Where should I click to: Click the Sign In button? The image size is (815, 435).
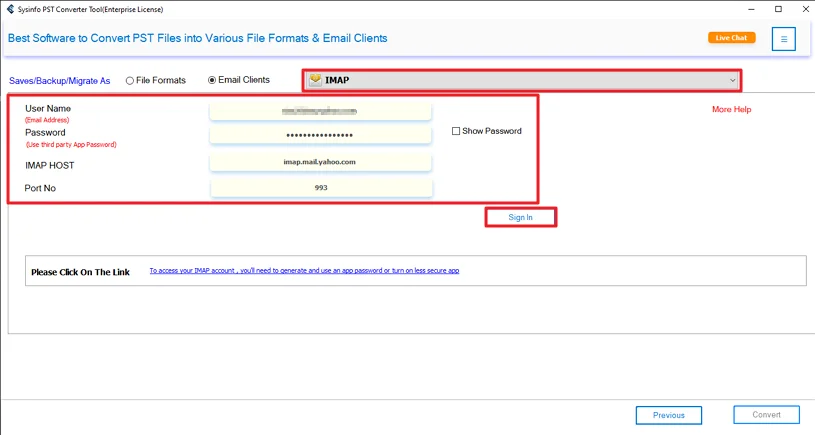point(520,217)
